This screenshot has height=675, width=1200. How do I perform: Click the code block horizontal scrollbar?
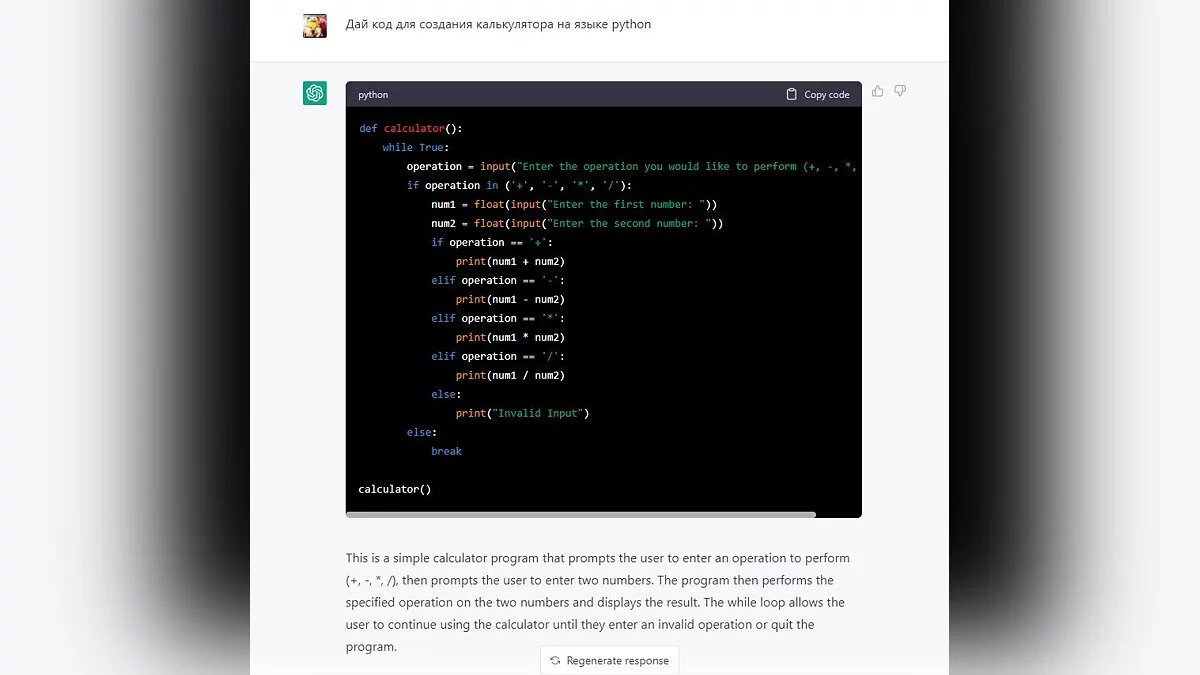[581, 514]
